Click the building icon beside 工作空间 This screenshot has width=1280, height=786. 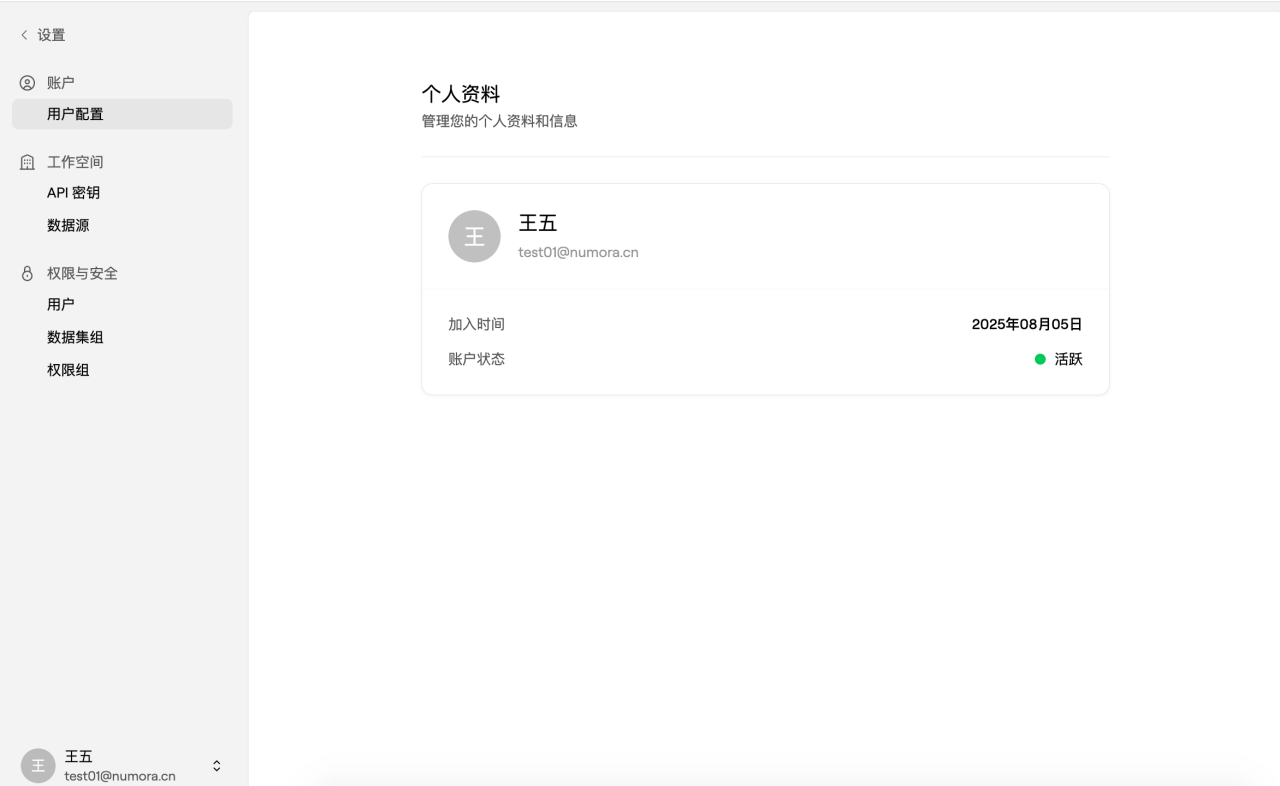(25, 161)
